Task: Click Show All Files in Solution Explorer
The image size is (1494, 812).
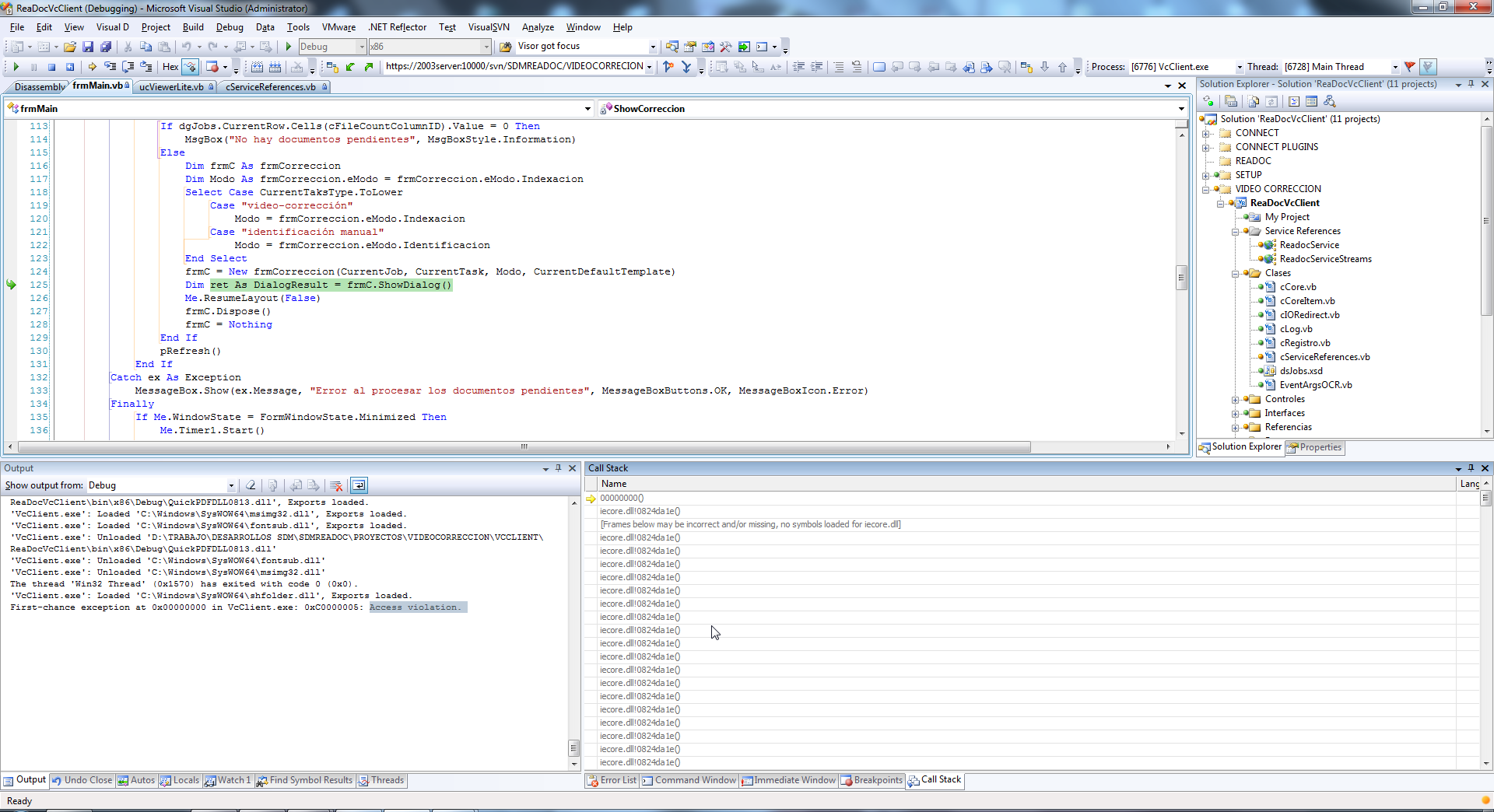Action: (1254, 101)
